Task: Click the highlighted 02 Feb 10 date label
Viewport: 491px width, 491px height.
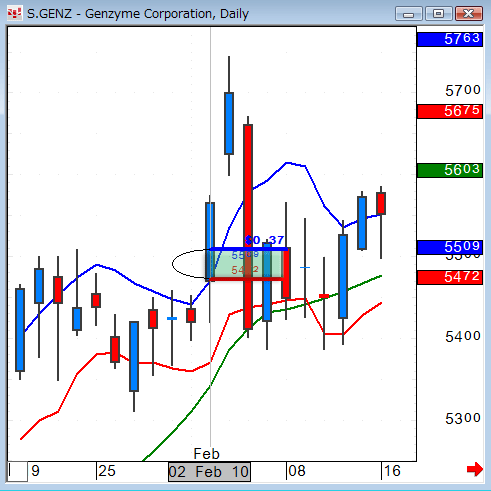Action: pyautogui.click(x=209, y=472)
